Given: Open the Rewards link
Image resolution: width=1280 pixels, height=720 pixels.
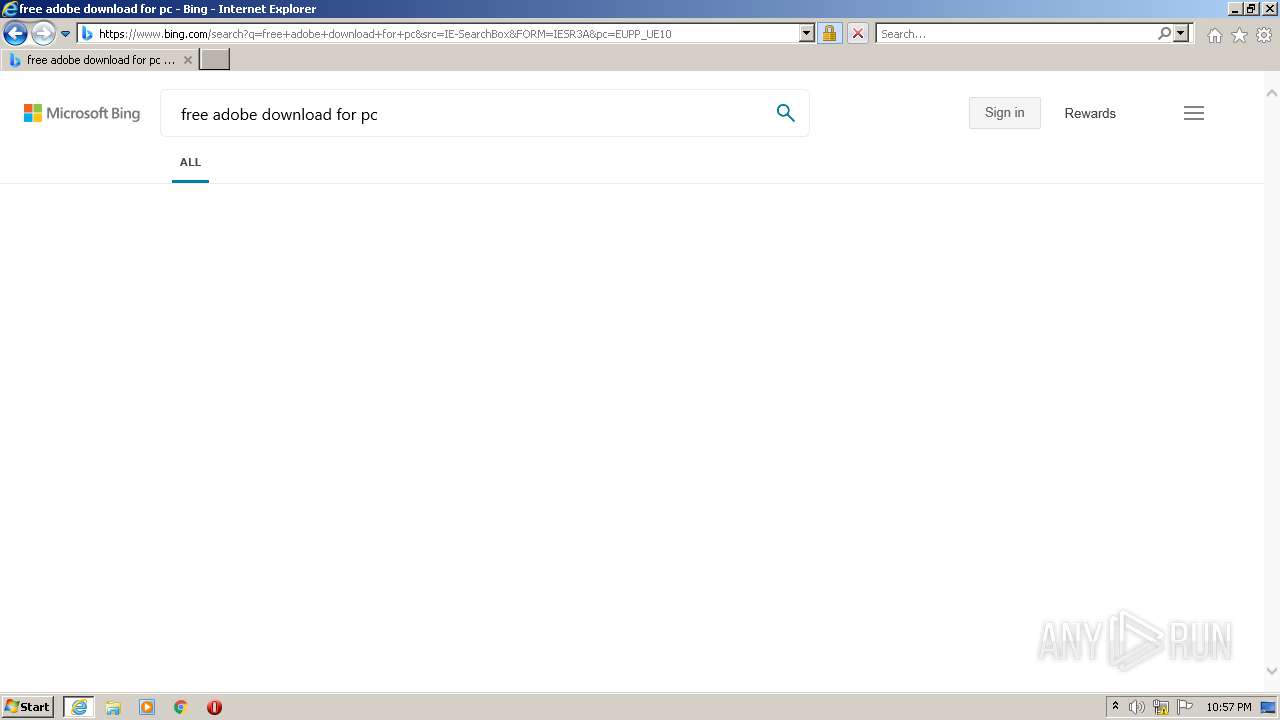Looking at the screenshot, I should pos(1090,113).
